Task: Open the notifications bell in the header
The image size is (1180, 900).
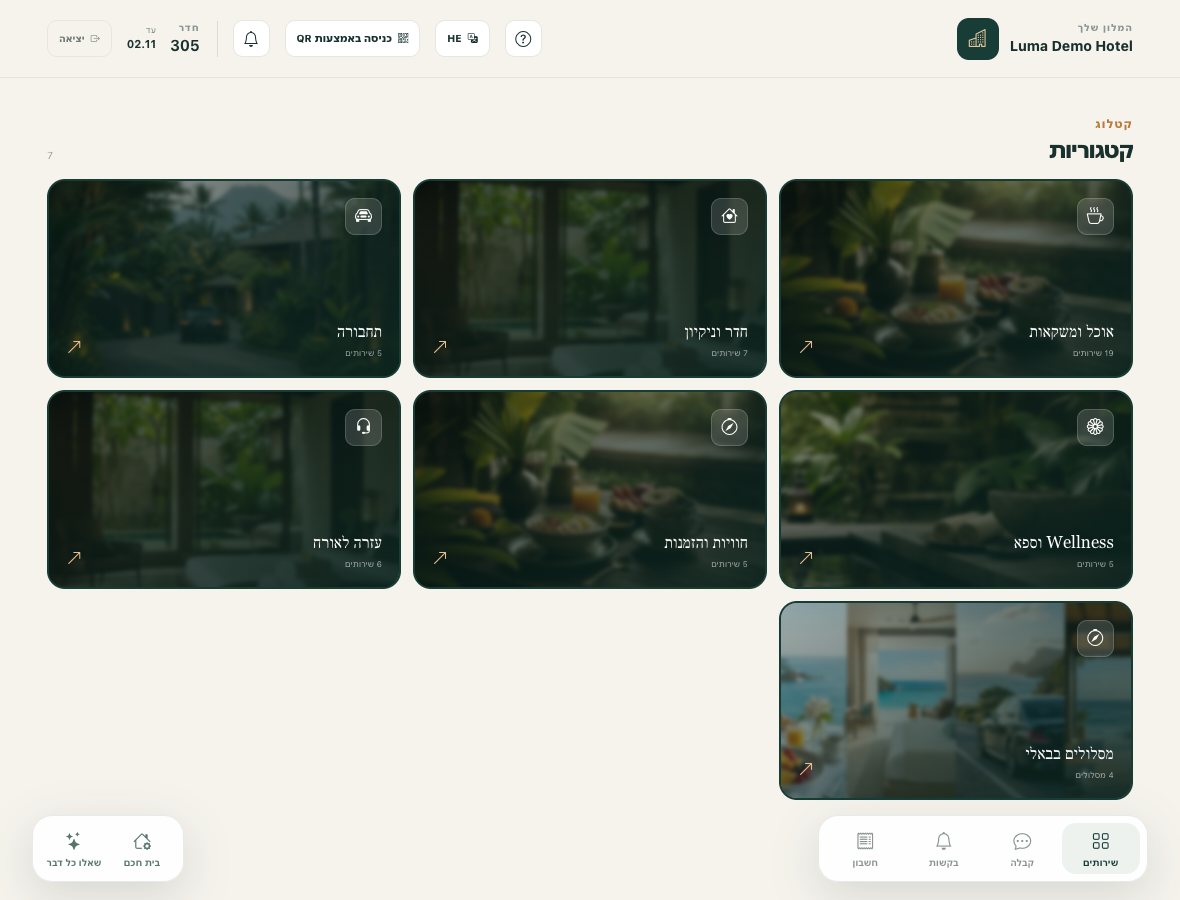Action: [251, 38]
